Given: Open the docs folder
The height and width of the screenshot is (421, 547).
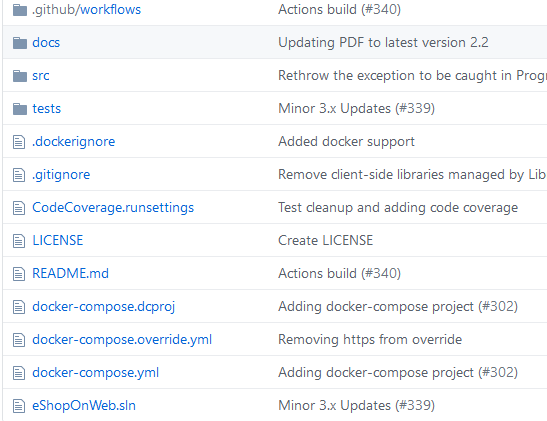Looking at the screenshot, I should pyautogui.click(x=46, y=43).
